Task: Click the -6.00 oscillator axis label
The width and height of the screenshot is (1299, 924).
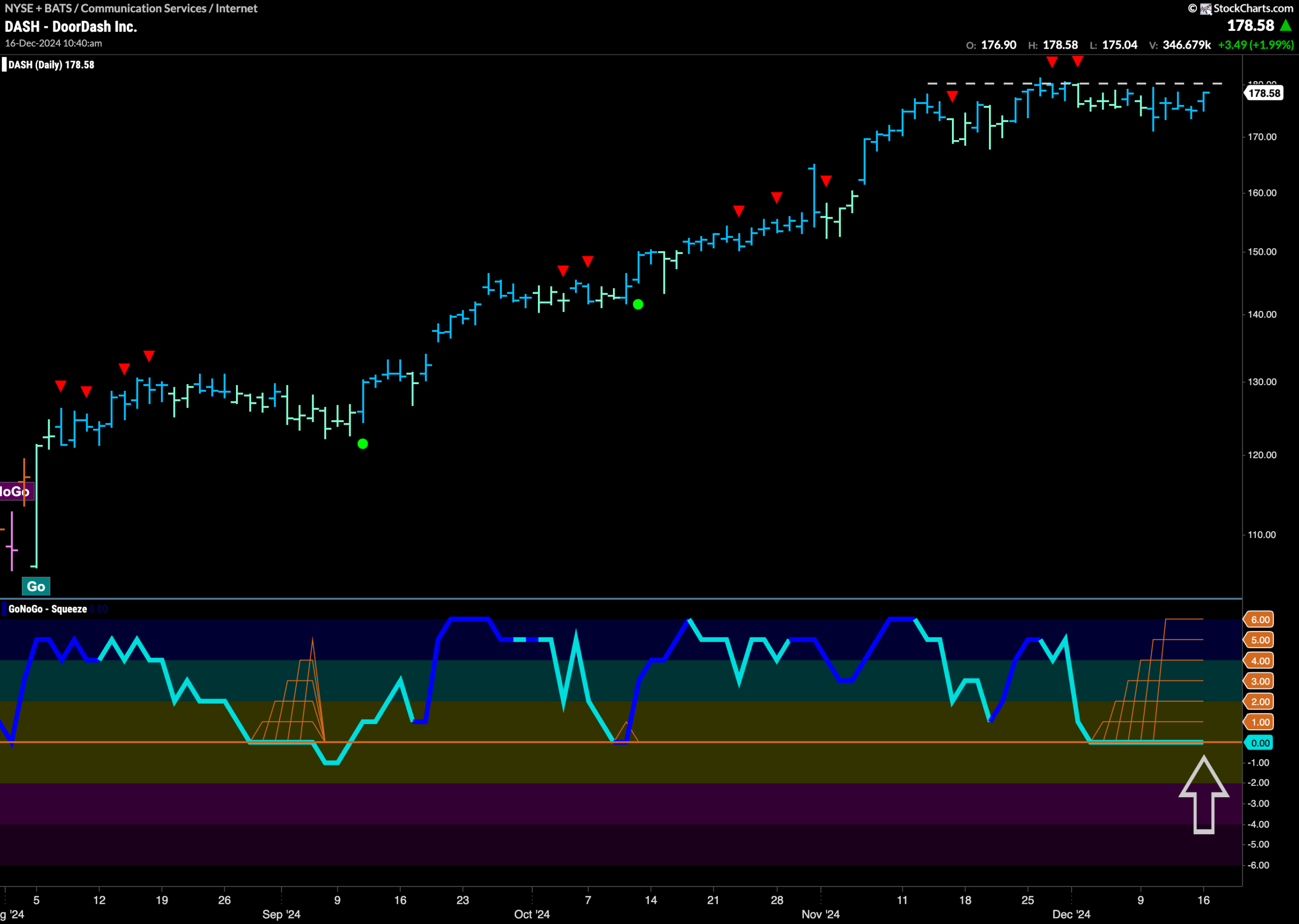Action: [x=1258, y=866]
